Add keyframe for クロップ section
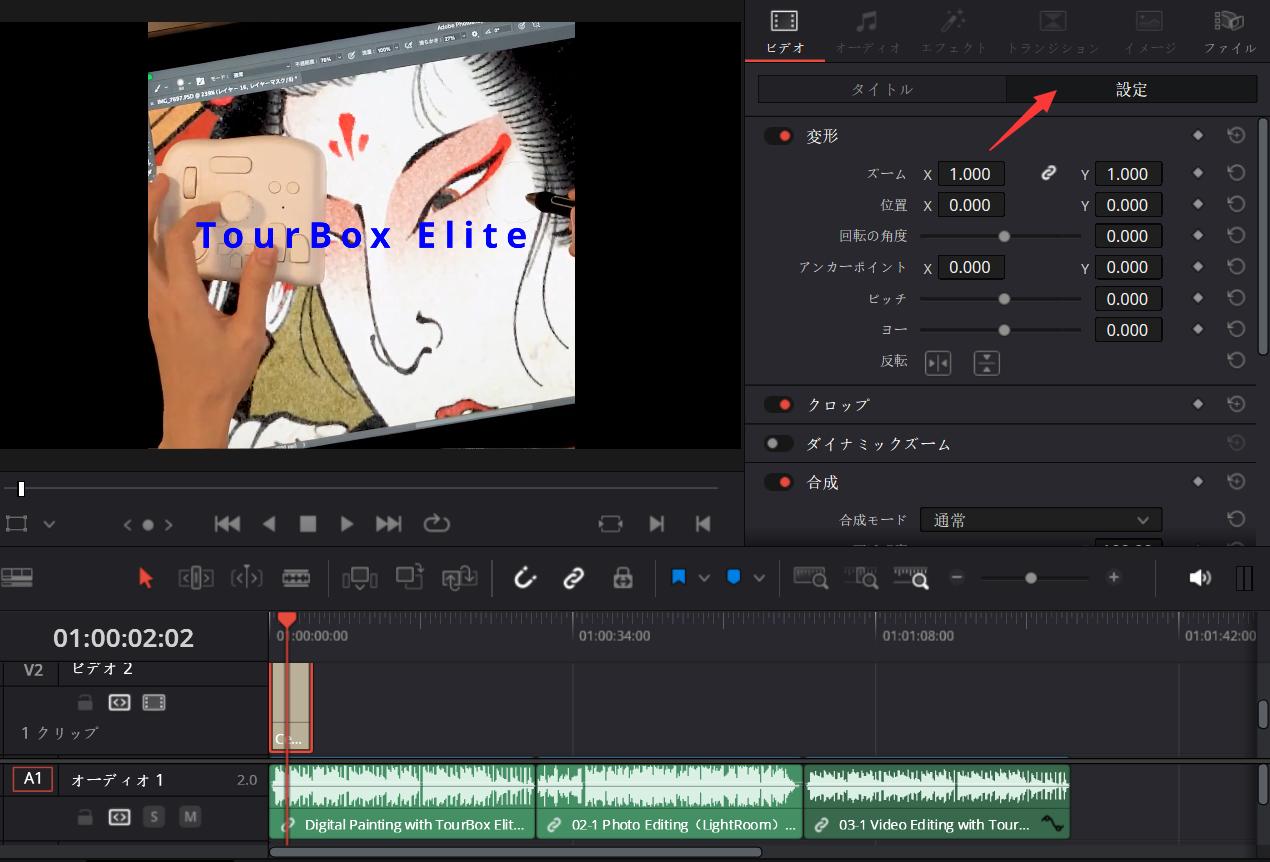This screenshot has width=1270, height=862. pos(1198,404)
